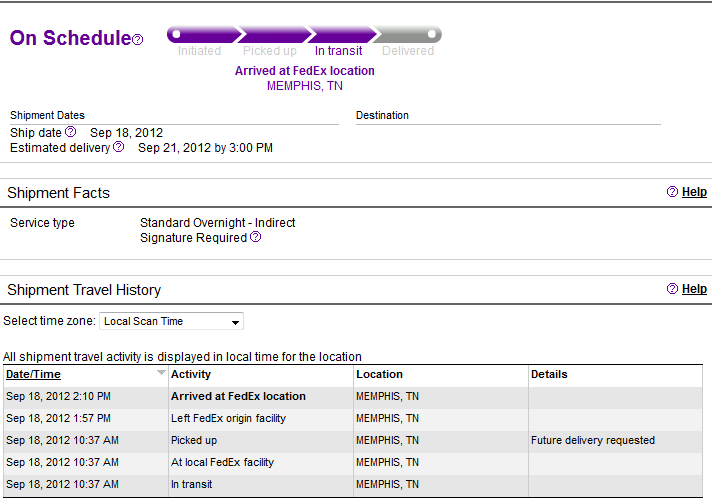Open Help link for Shipment Facts
The width and height of the screenshot is (712, 498).
pyautogui.click(x=694, y=192)
